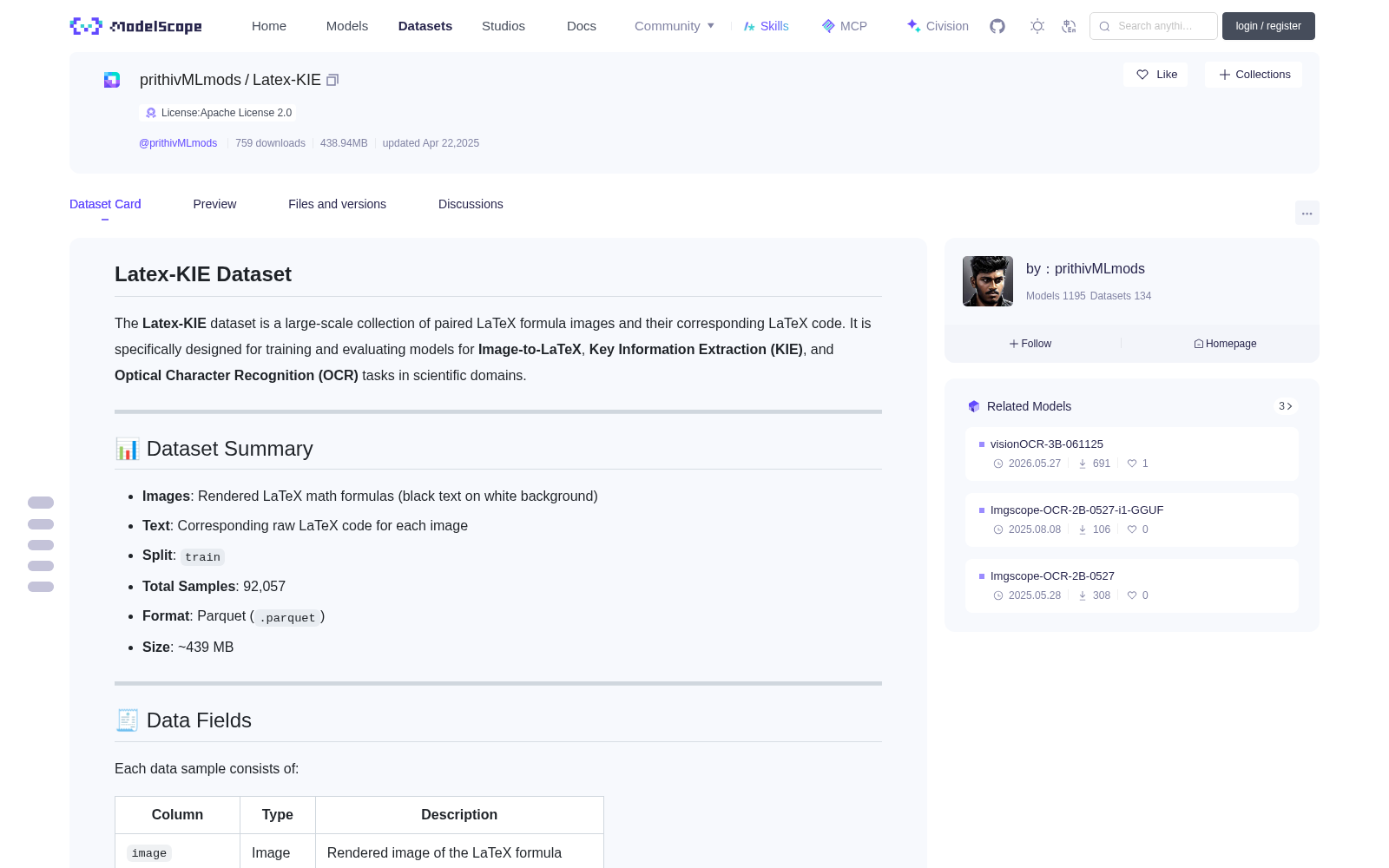Add dataset to Collections
Image resolution: width=1389 pixels, height=868 pixels.
click(x=1254, y=75)
